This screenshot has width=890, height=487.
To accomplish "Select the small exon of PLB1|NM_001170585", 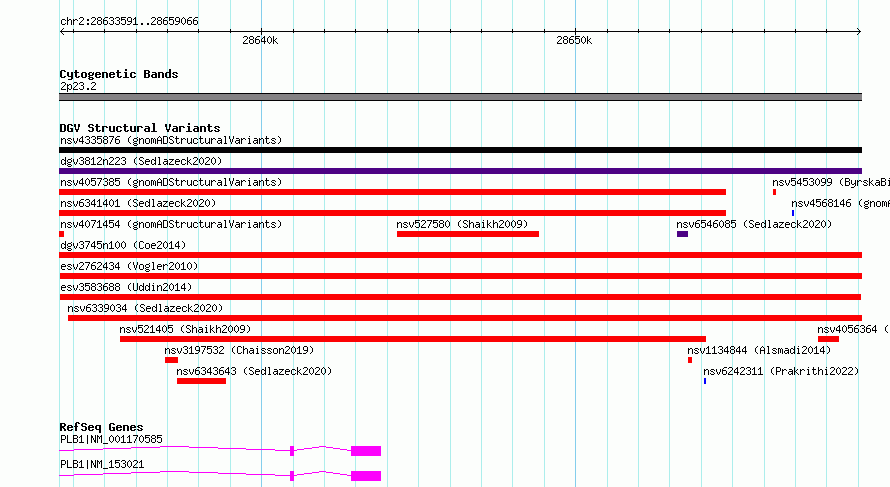I will tap(292, 451).
